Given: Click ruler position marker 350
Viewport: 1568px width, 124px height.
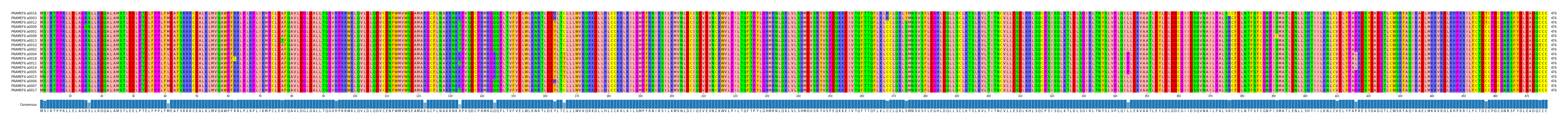Looking at the screenshot, I should [x=1147, y=96].
